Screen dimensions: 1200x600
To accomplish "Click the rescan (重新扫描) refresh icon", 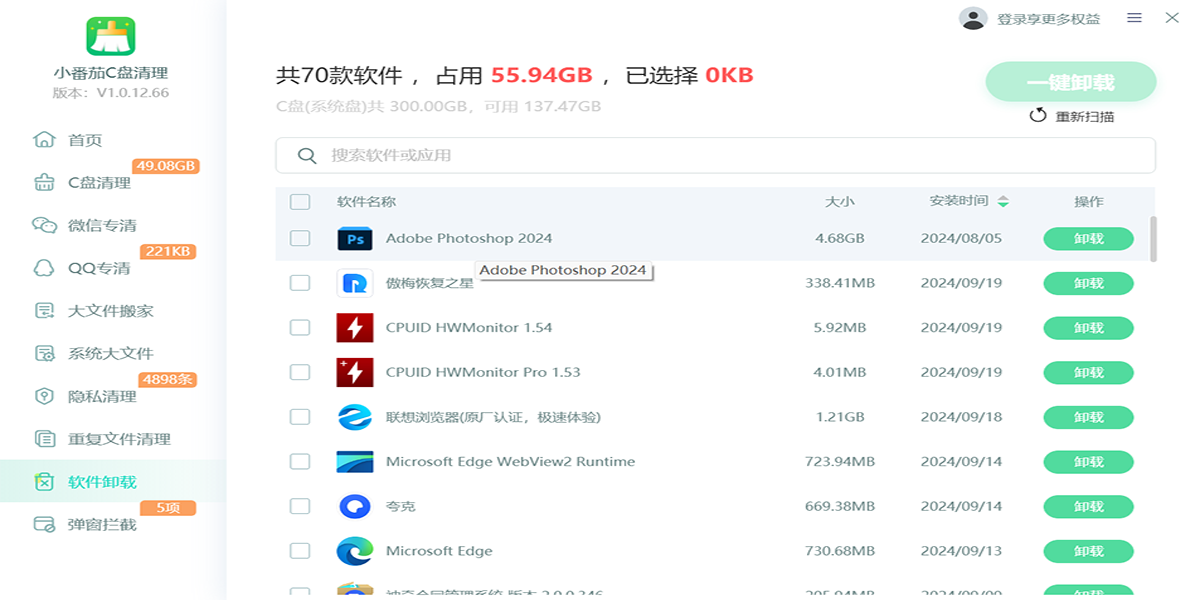I will (x=1038, y=116).
